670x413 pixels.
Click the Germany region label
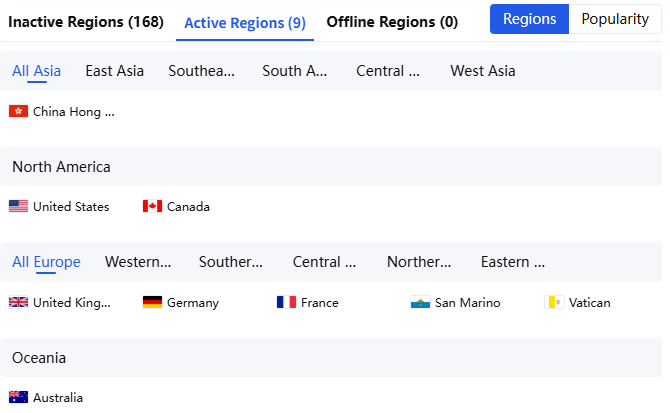pyautogui.click(x=193, y=303)
